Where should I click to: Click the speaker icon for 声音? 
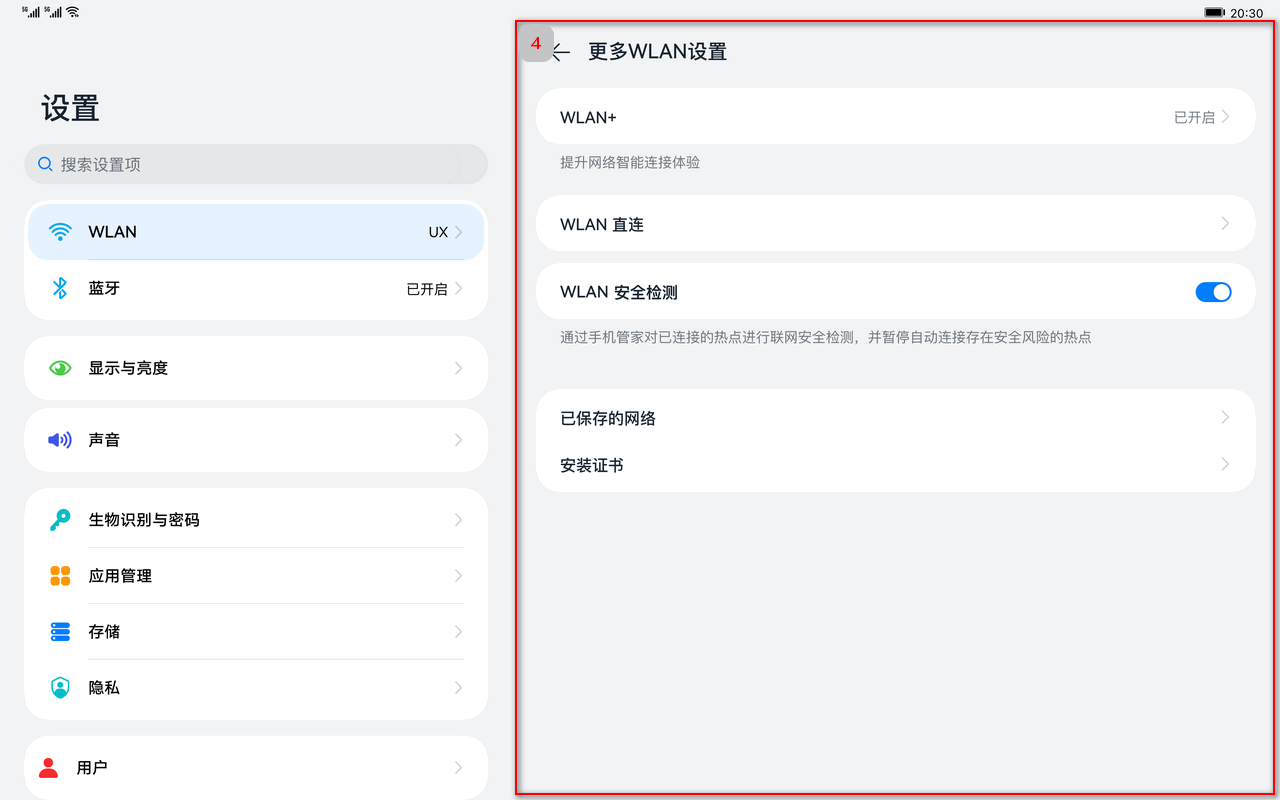[60, 440]
